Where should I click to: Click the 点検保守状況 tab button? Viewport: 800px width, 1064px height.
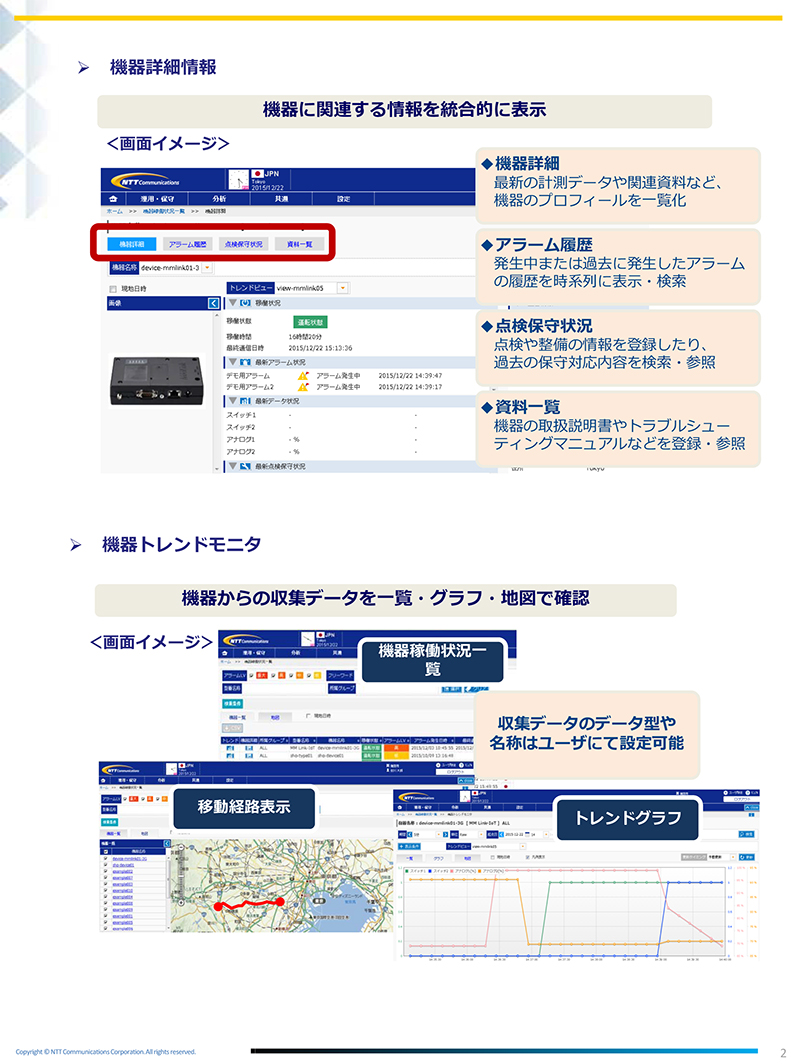point(244,244)
